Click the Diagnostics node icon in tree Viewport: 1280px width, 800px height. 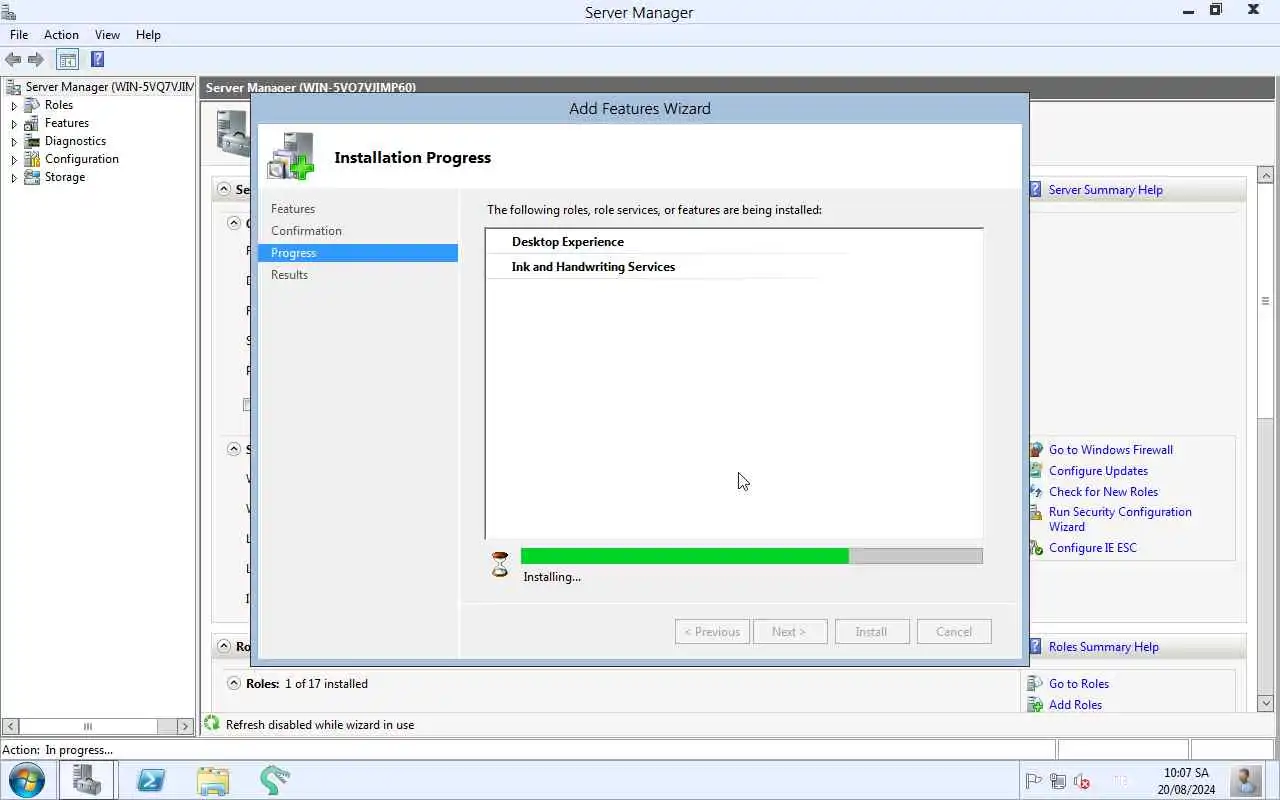coord(32,141)
